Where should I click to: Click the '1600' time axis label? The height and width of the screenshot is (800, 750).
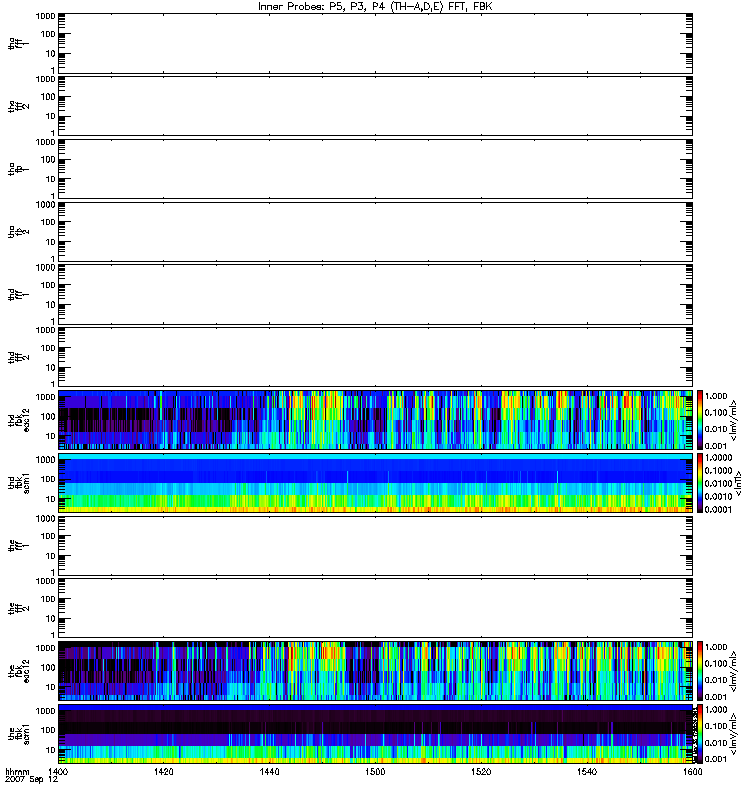692,771
